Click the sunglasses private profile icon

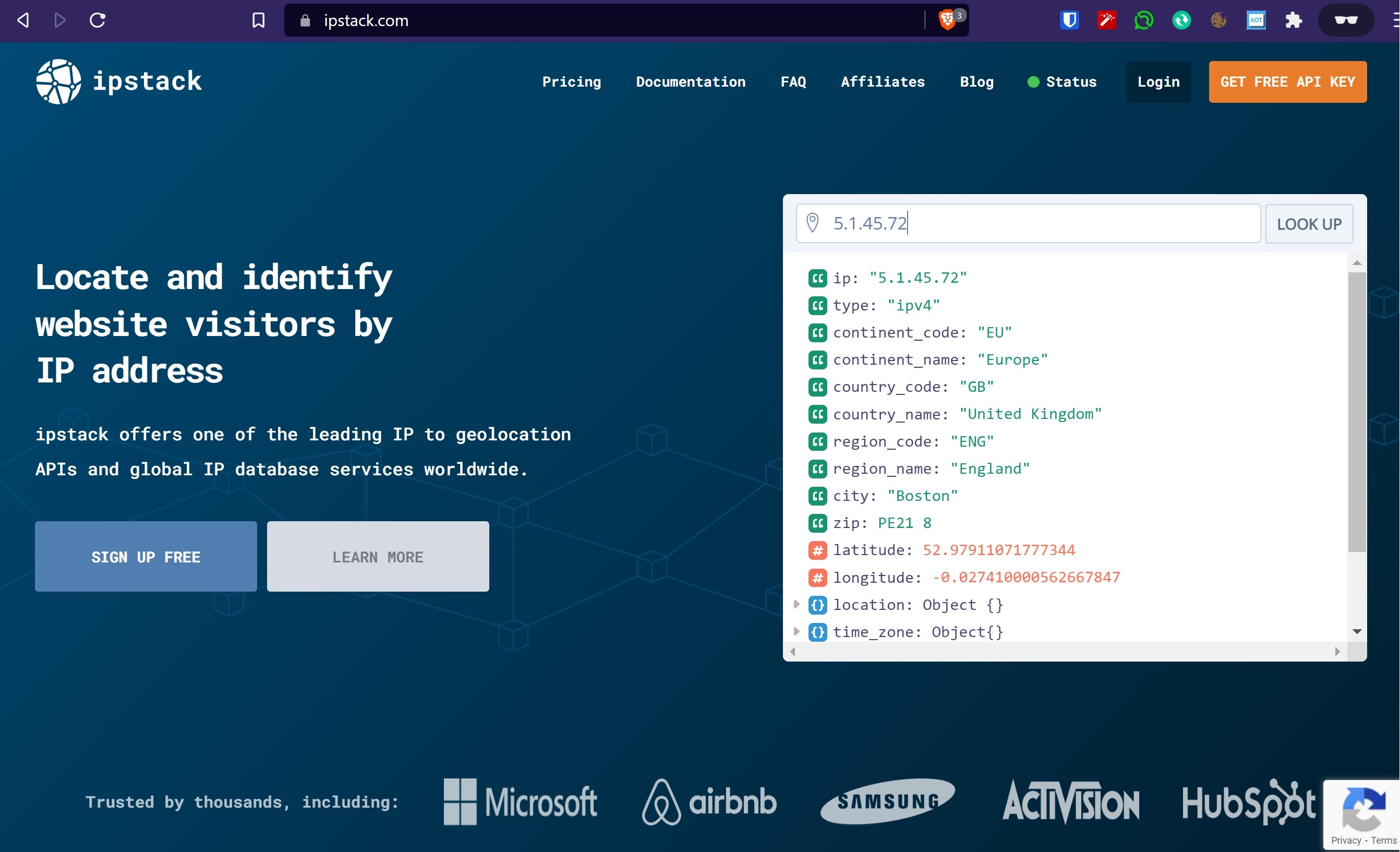click(1346, 20)
